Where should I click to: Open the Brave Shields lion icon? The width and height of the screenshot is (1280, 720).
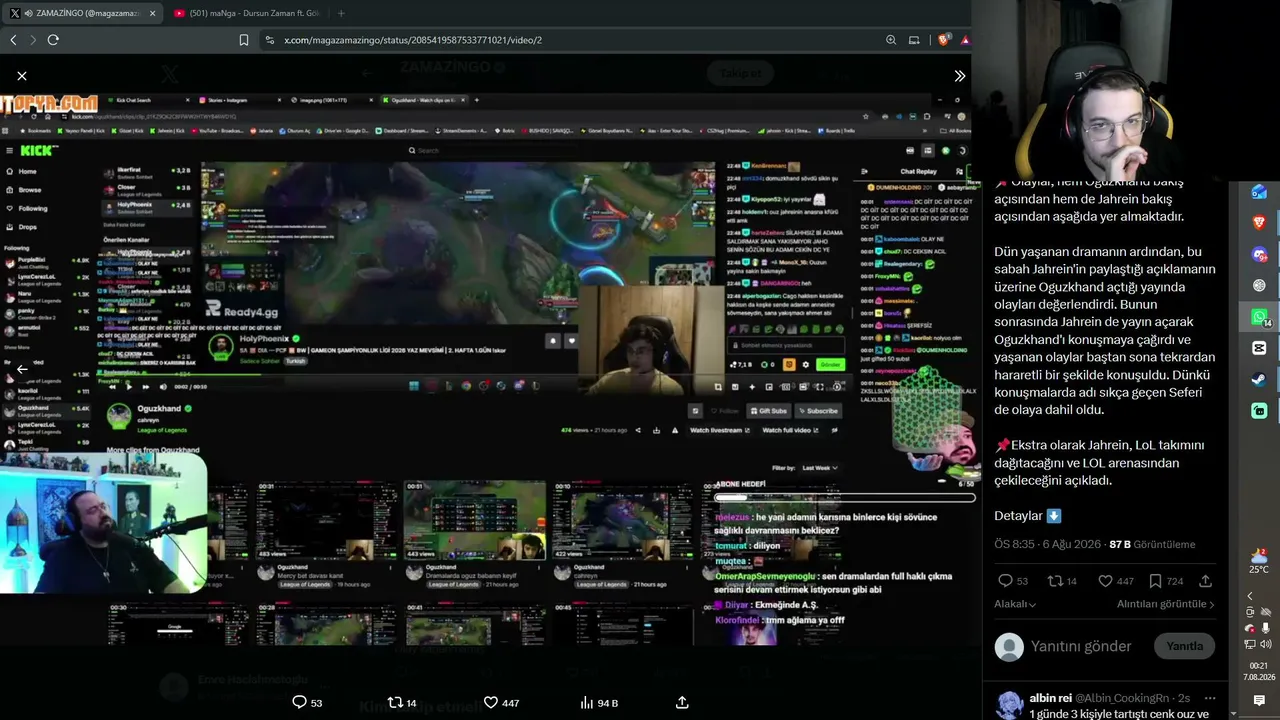point(945,40)
